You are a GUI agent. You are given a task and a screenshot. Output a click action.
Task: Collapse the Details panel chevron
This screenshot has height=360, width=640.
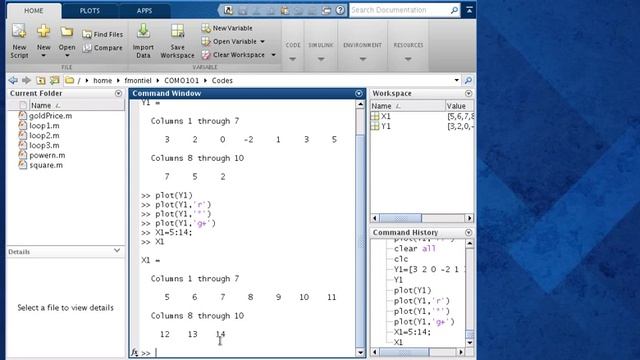[x=117, y=250]
